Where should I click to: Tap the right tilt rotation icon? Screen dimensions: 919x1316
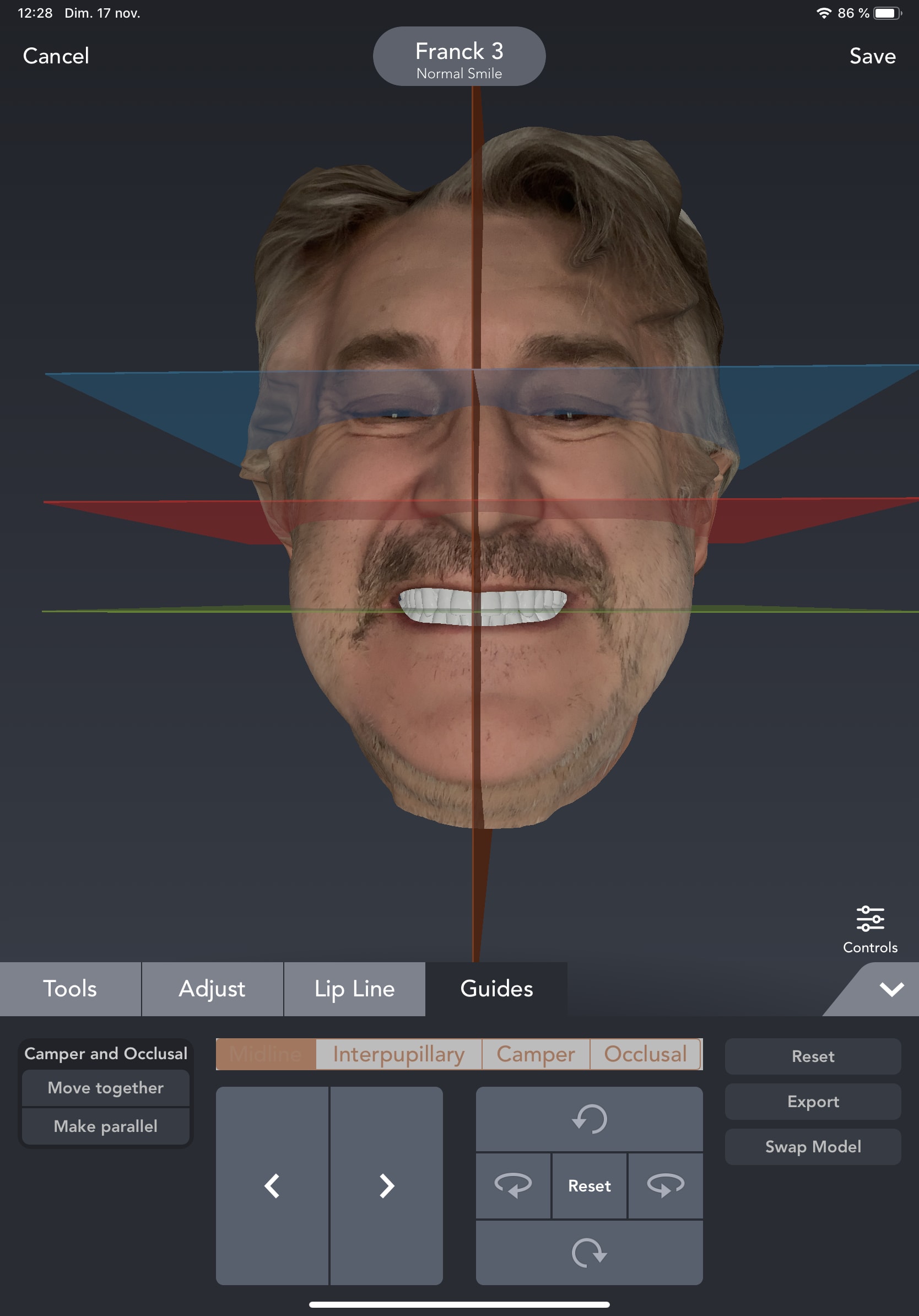pos(665,1185)
